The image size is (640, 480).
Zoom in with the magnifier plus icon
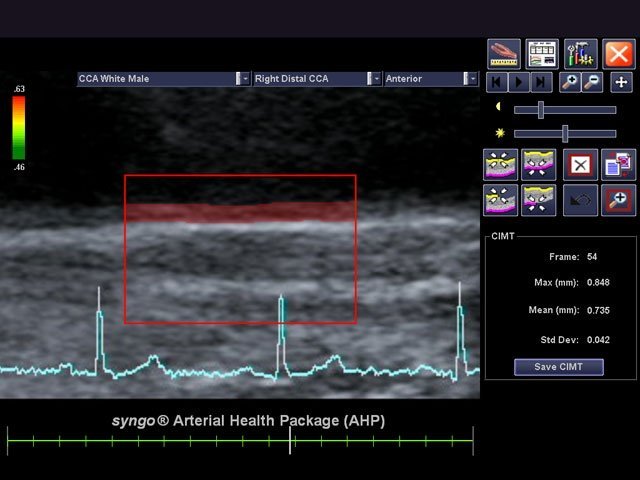(x=570, y=82)
